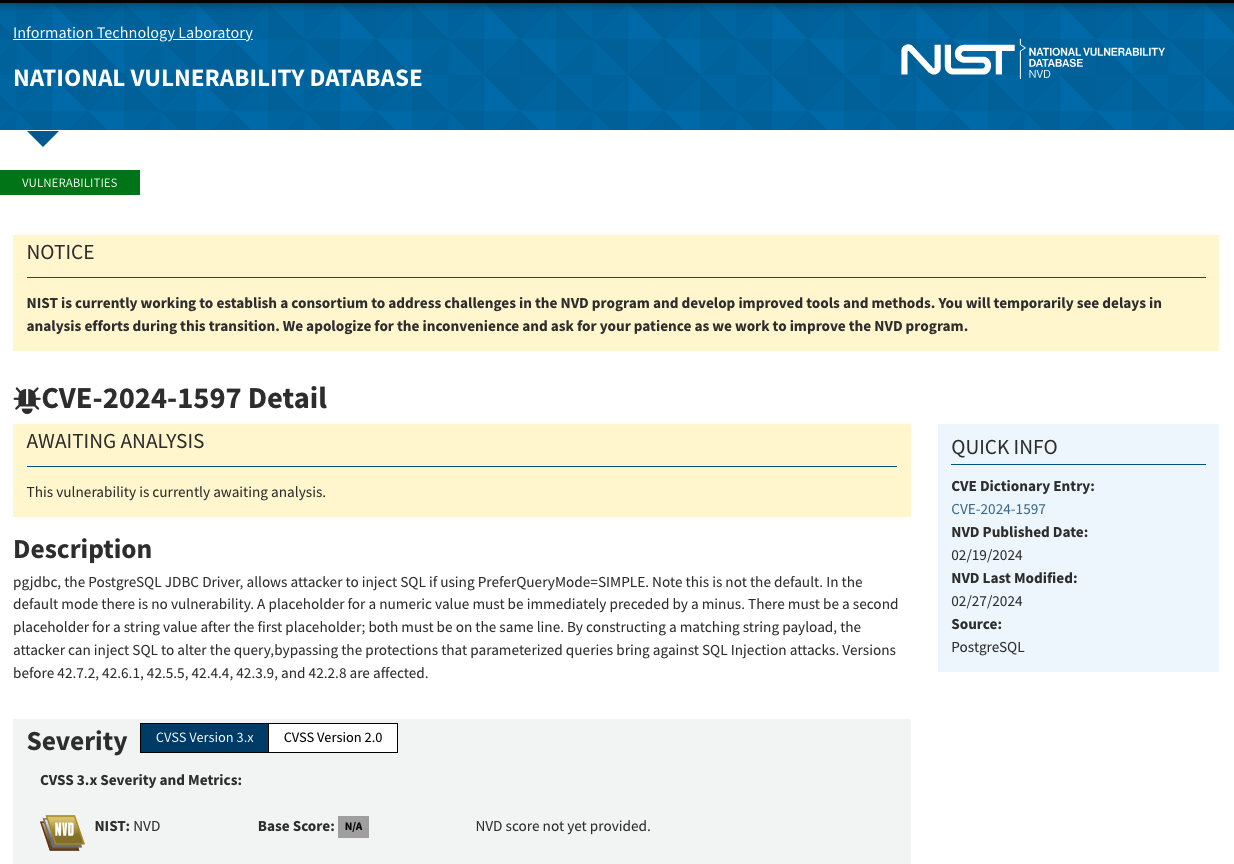Click the Description heading
Viewport: 1234px width, 864px height.
click(x=82, y=549)
